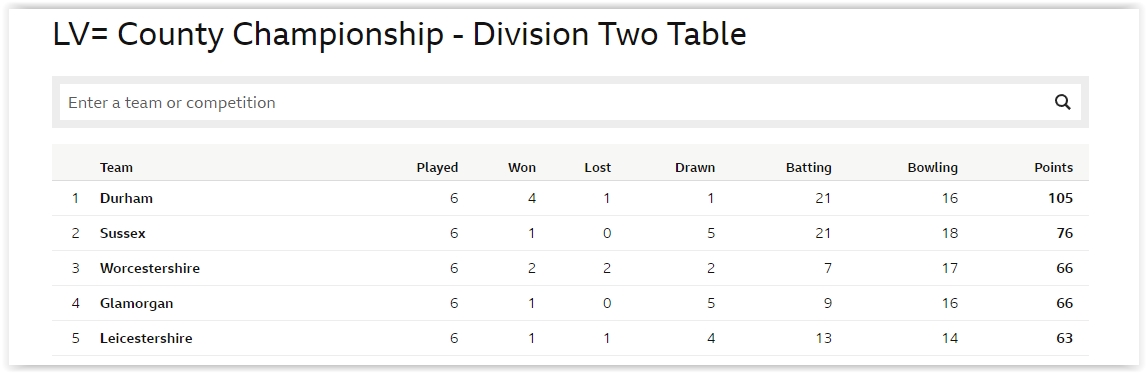Click the Lost column header

(x=598, y=167)
